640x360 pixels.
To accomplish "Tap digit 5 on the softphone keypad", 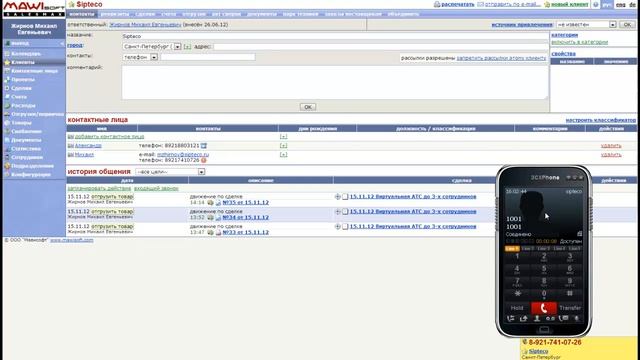I will (544, 269).
